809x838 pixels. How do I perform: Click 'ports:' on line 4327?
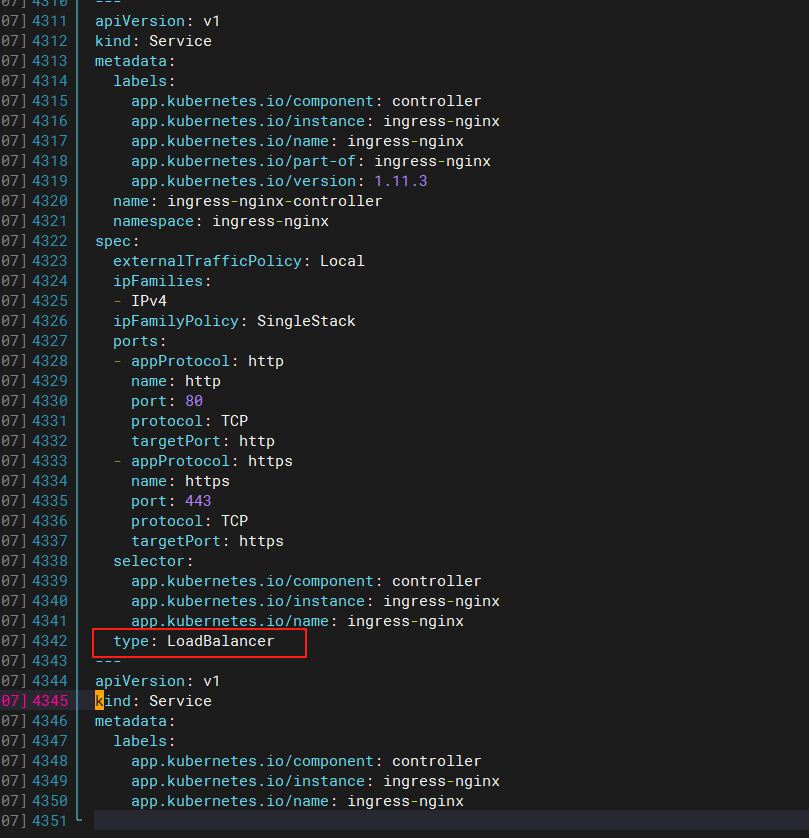pos(139,341)
